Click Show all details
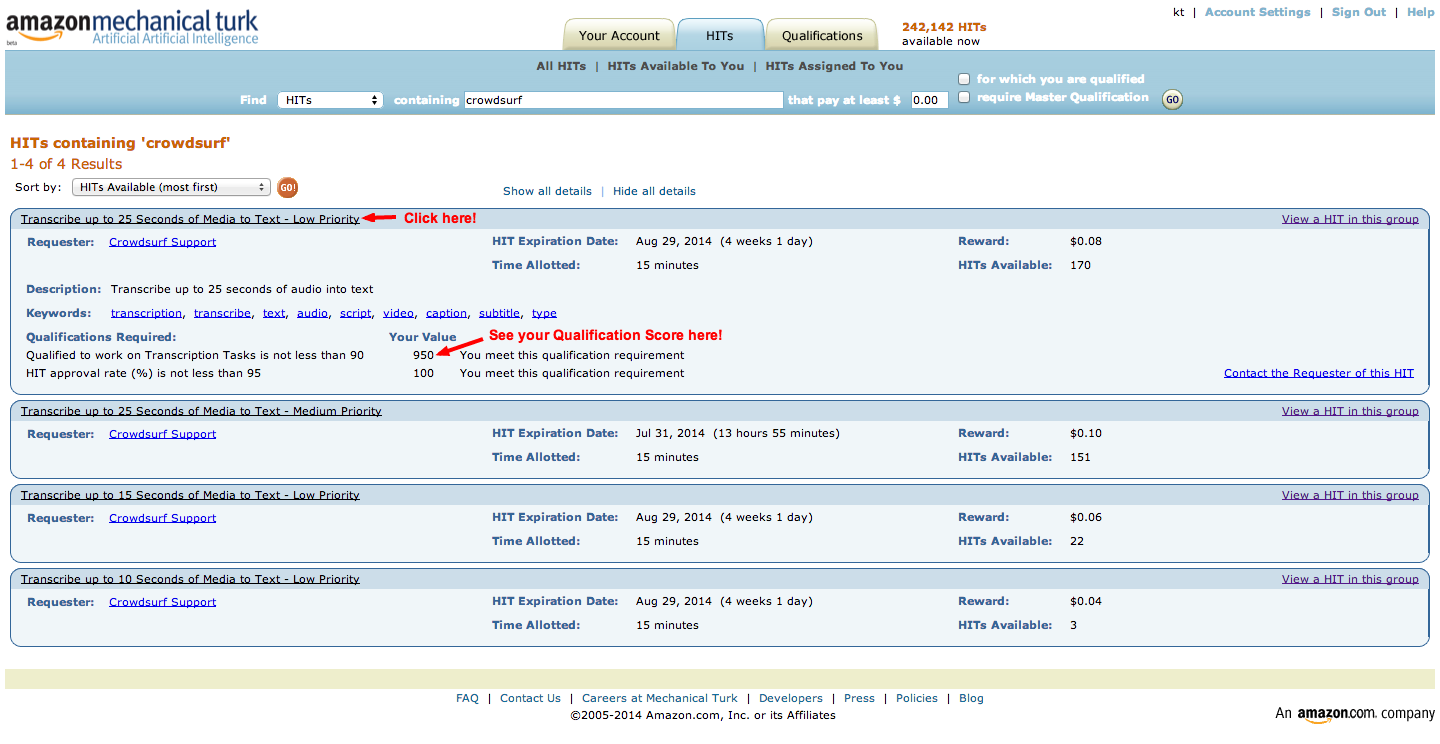This screenshot has width=1440, height=744. [547, 191]
